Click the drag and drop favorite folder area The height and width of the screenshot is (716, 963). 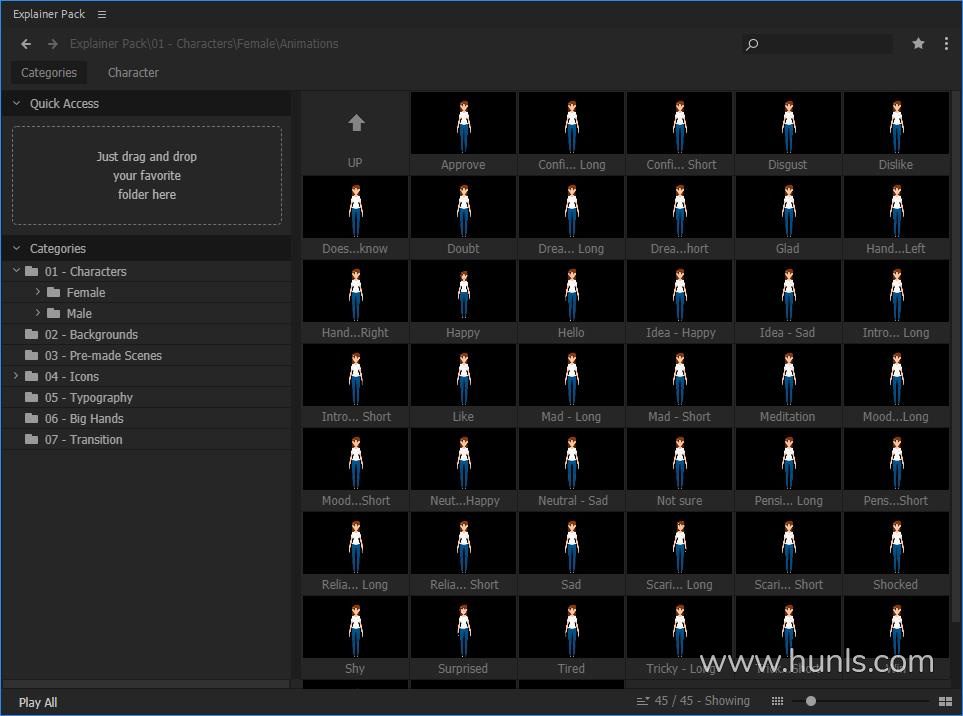[x=147, y=176]
